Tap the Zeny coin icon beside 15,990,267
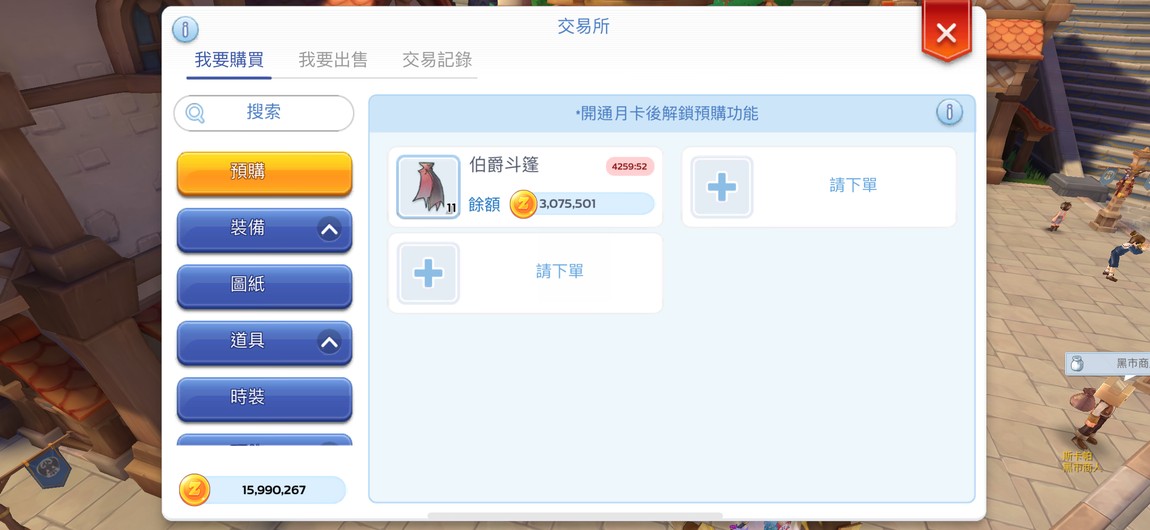 [194, 490]
